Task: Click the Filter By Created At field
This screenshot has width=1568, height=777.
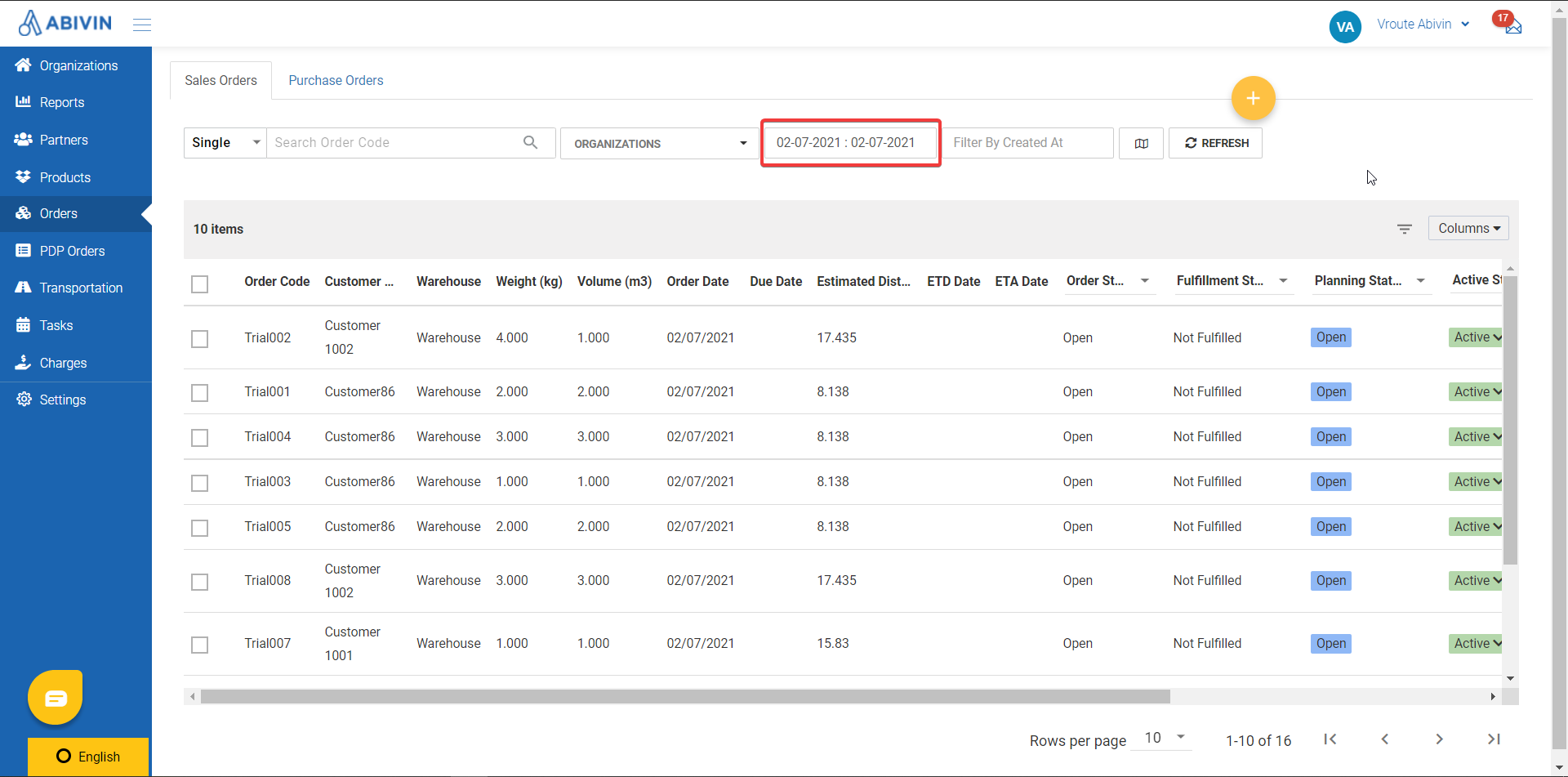Action: 1027,143
